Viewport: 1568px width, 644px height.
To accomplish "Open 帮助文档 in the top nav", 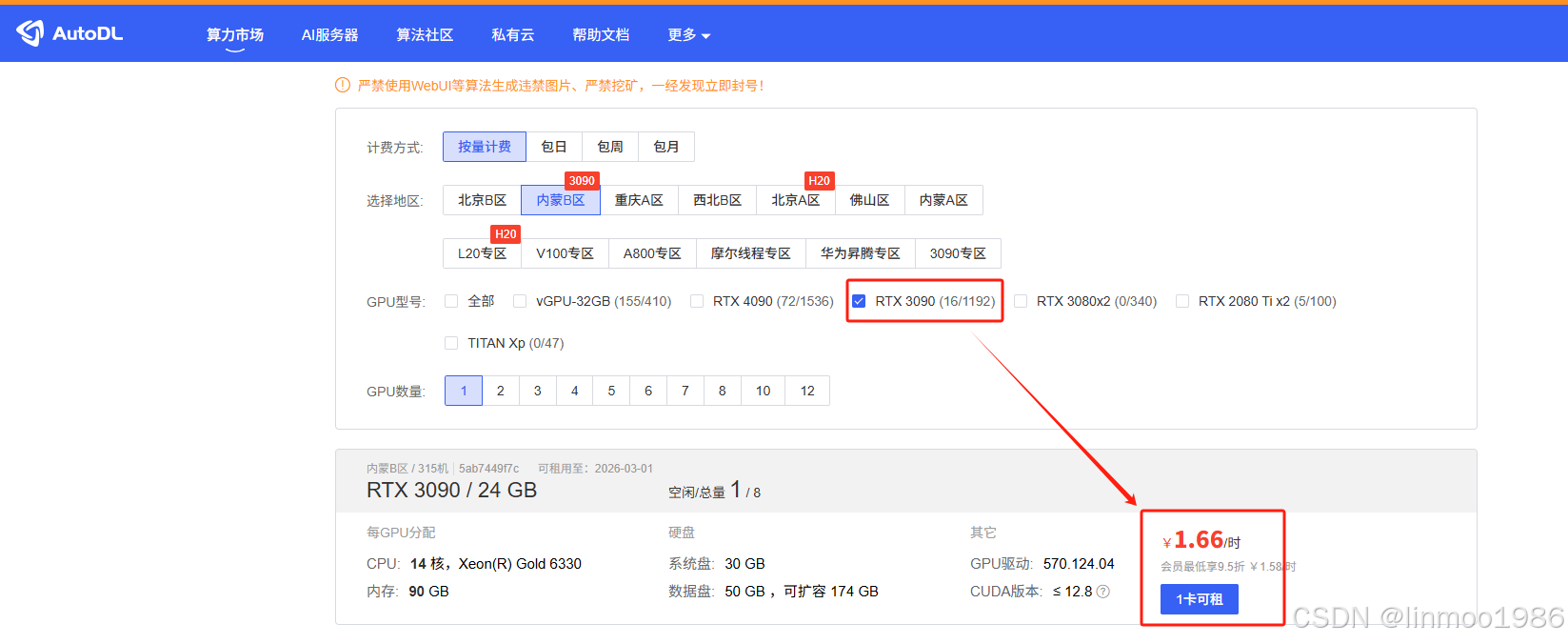I will (601, 35).
